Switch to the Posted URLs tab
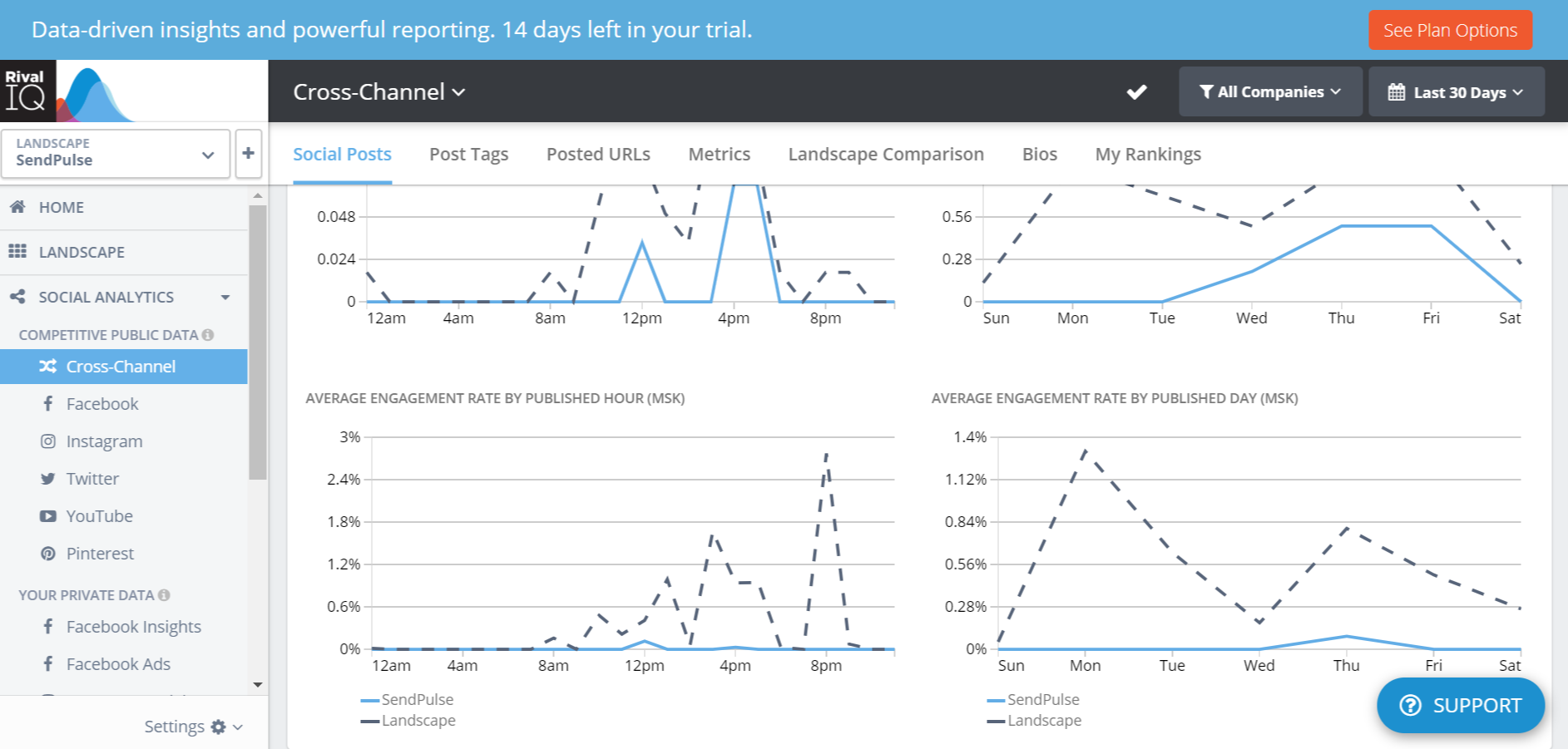This screenshot has height=749, width=1568. pyautogui.click(x=598, y=155)
